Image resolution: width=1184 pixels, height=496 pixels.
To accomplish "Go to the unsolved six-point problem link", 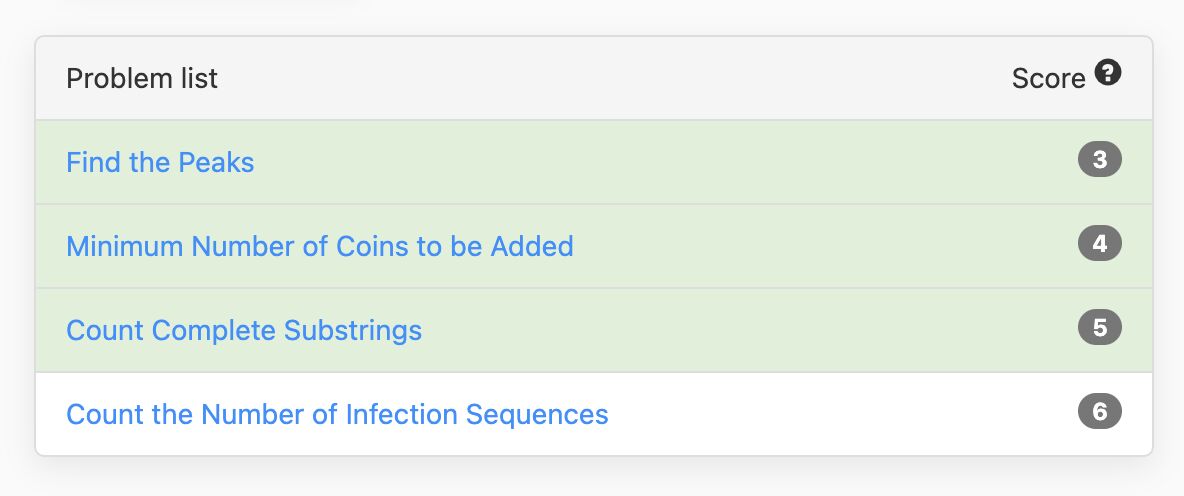I will coord(338,414).
